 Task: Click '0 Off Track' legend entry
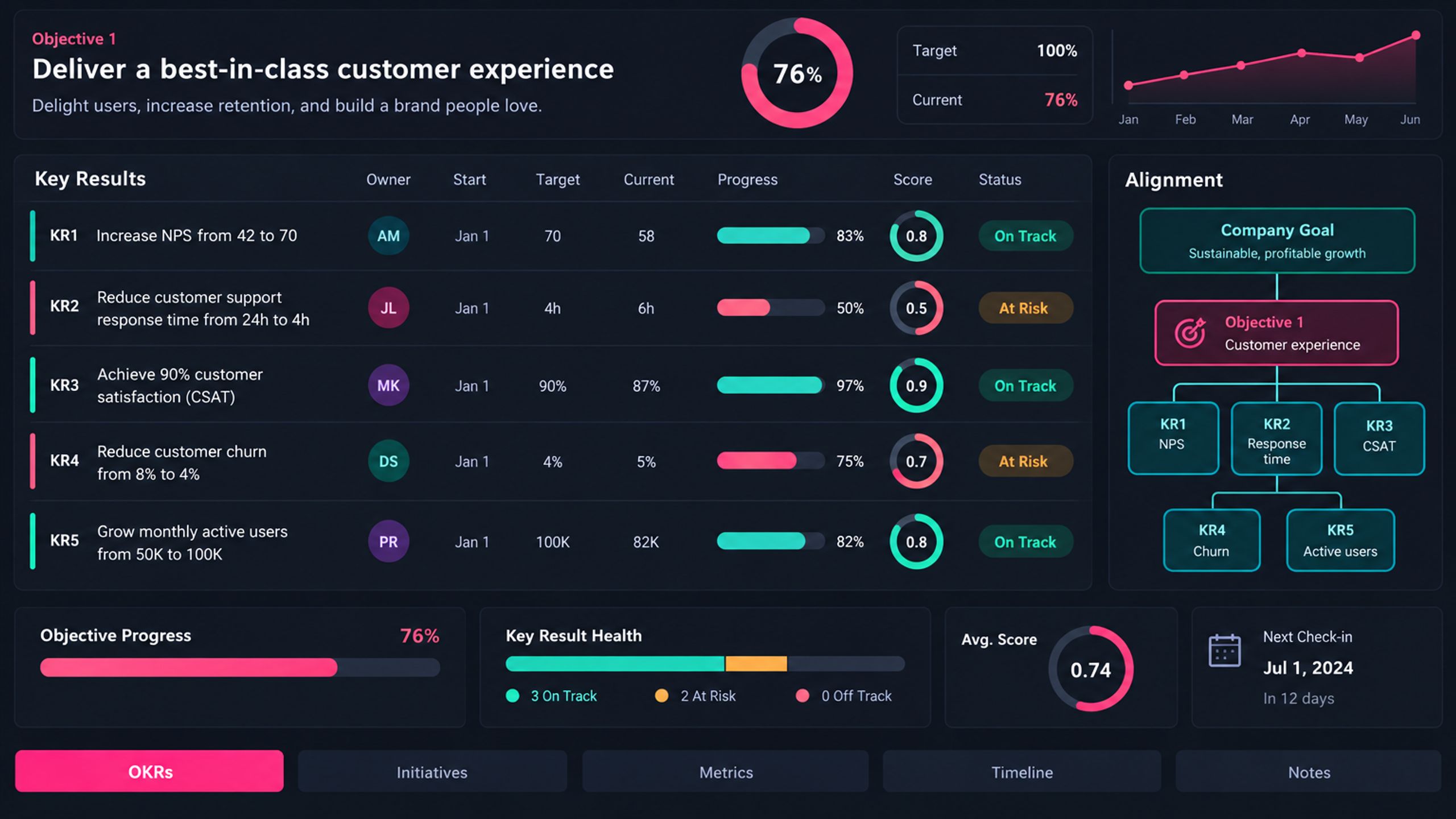pos(844,696)
